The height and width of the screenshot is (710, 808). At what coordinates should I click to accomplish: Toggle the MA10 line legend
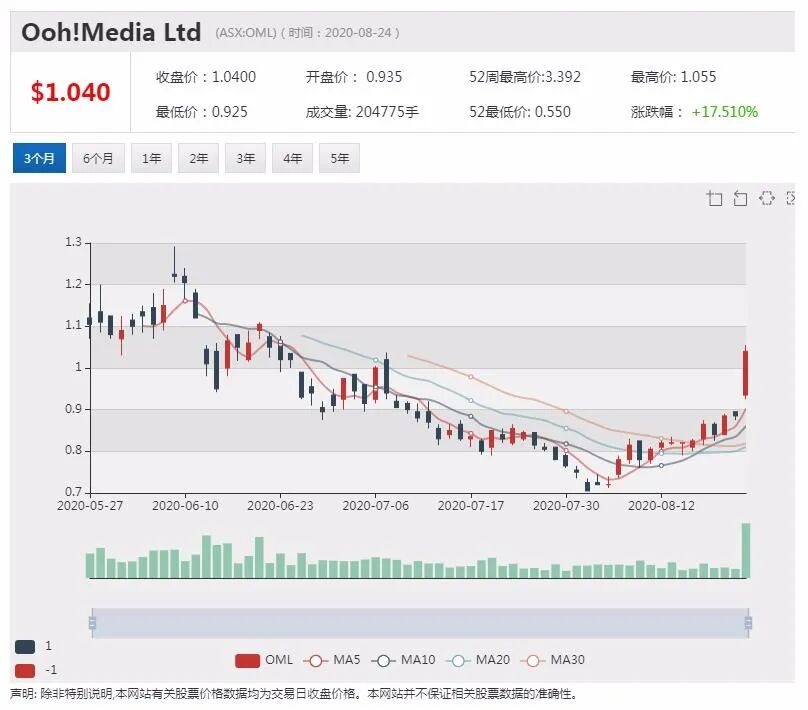click(403, 661)
